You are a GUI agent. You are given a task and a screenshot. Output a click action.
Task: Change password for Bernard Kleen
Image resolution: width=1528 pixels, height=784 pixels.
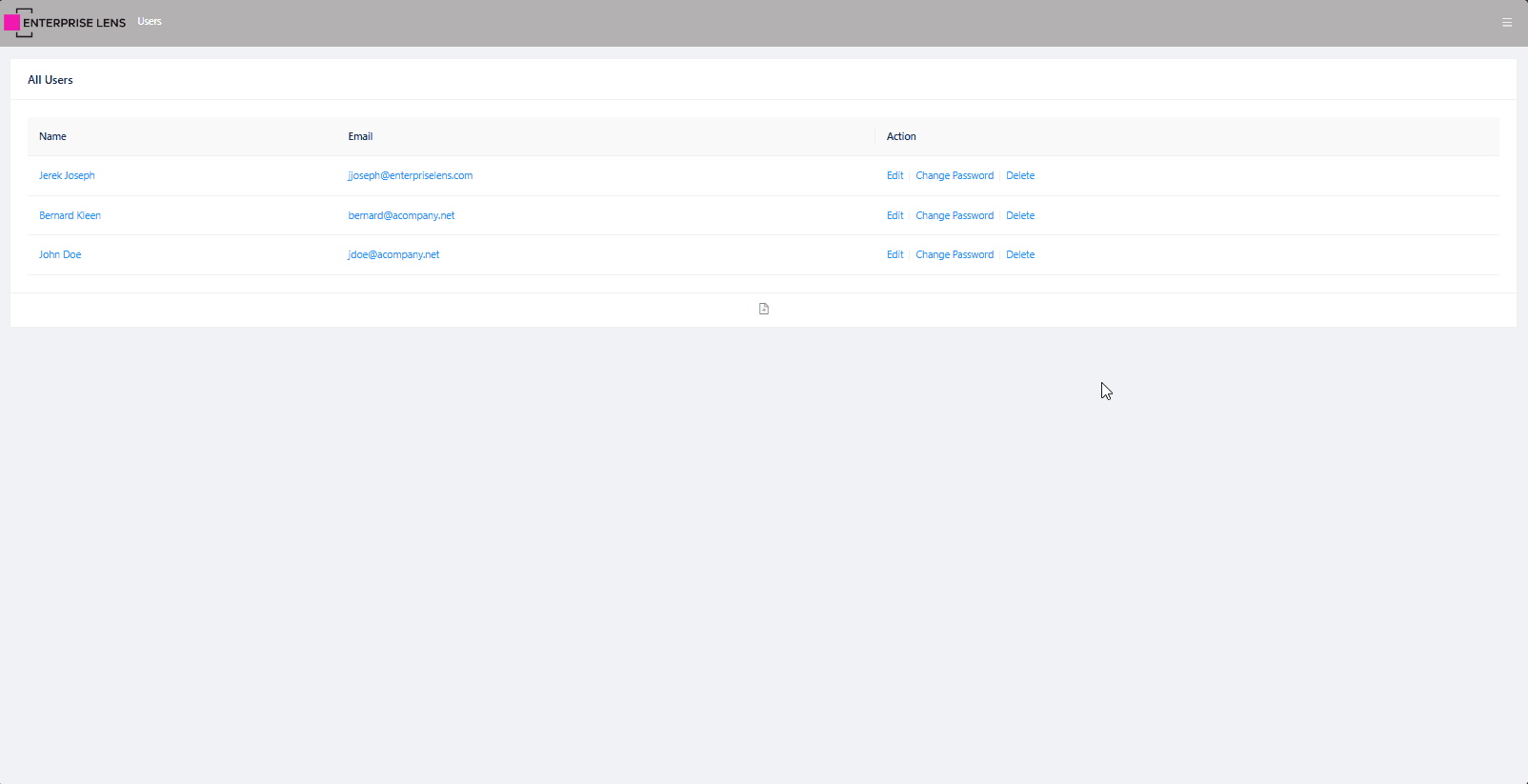[954, 216]
